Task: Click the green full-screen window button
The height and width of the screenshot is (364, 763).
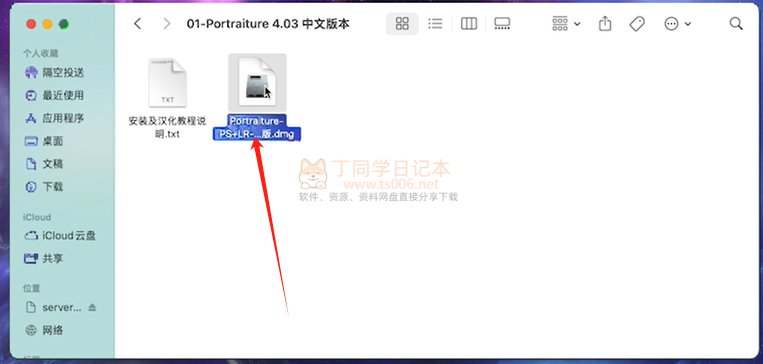Action: (x=64, y=24)
